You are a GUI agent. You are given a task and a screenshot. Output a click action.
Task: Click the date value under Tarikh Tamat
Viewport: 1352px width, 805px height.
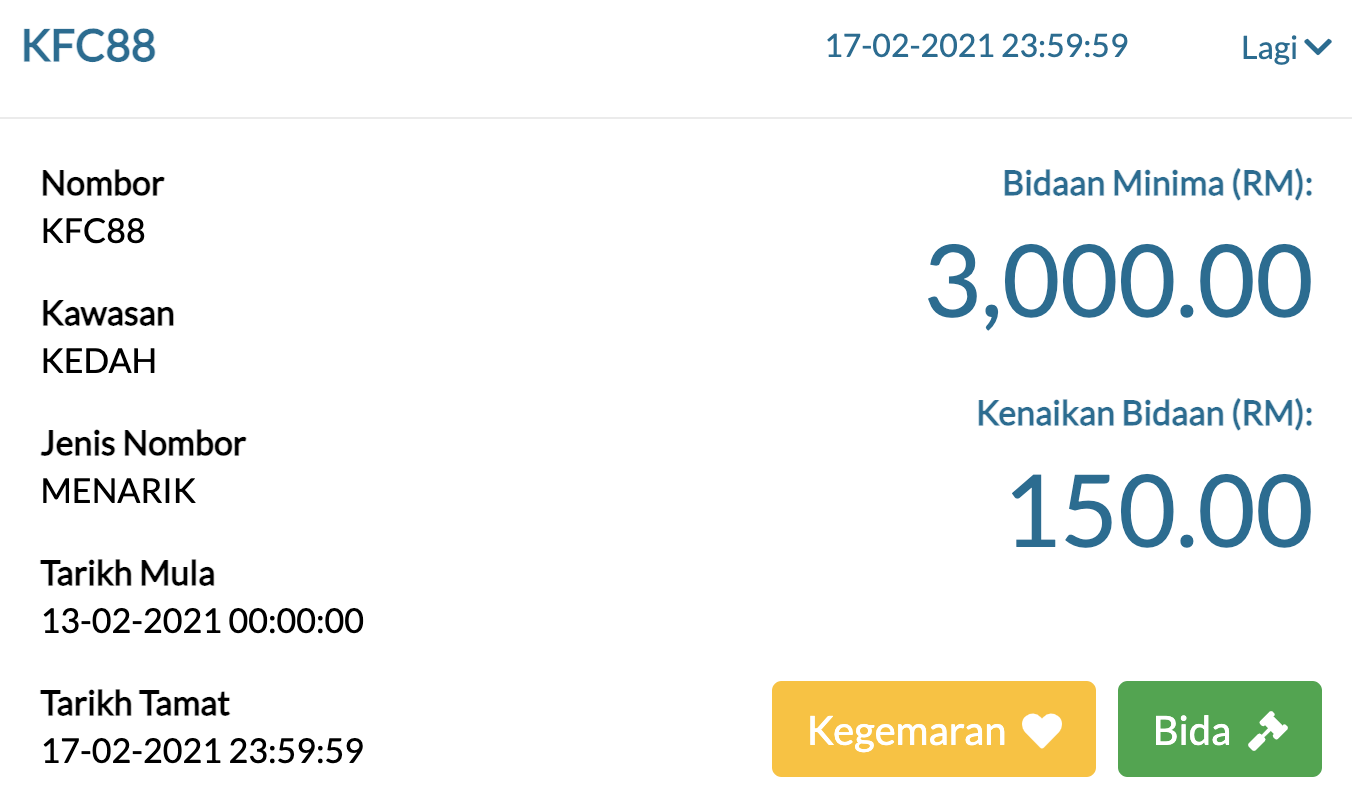202,750
